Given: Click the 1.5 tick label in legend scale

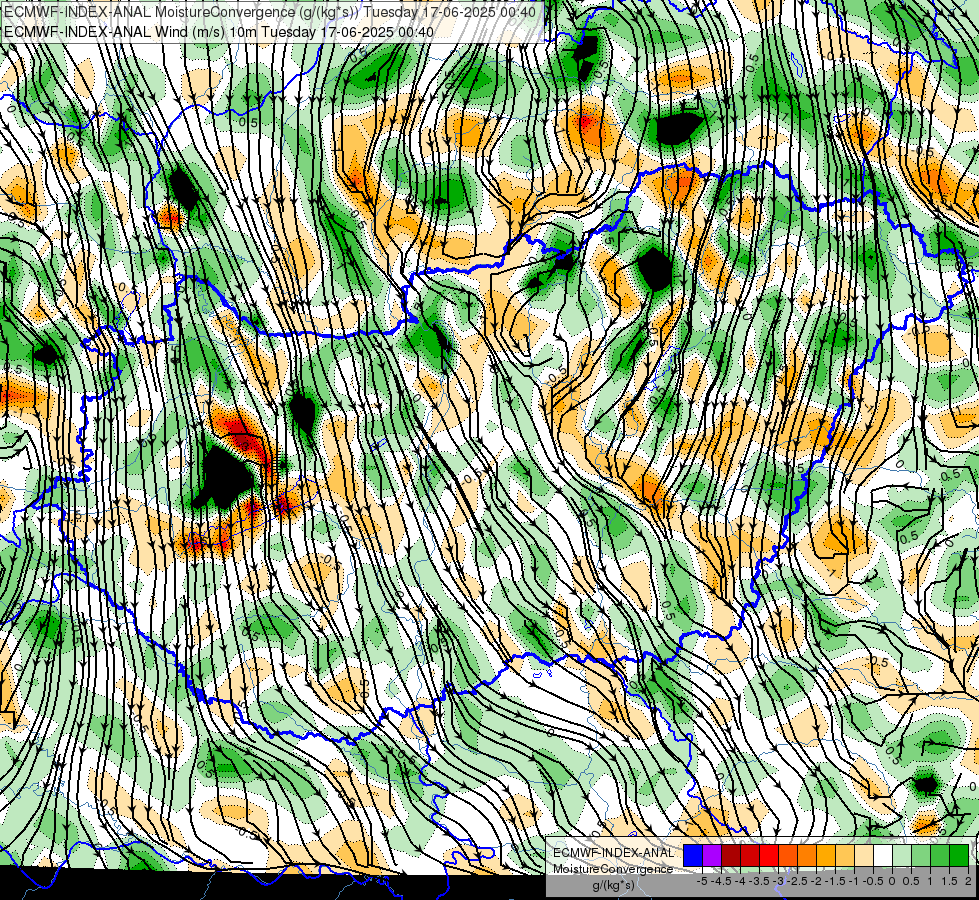Looking at the screenshot, I should coord(950,881).
